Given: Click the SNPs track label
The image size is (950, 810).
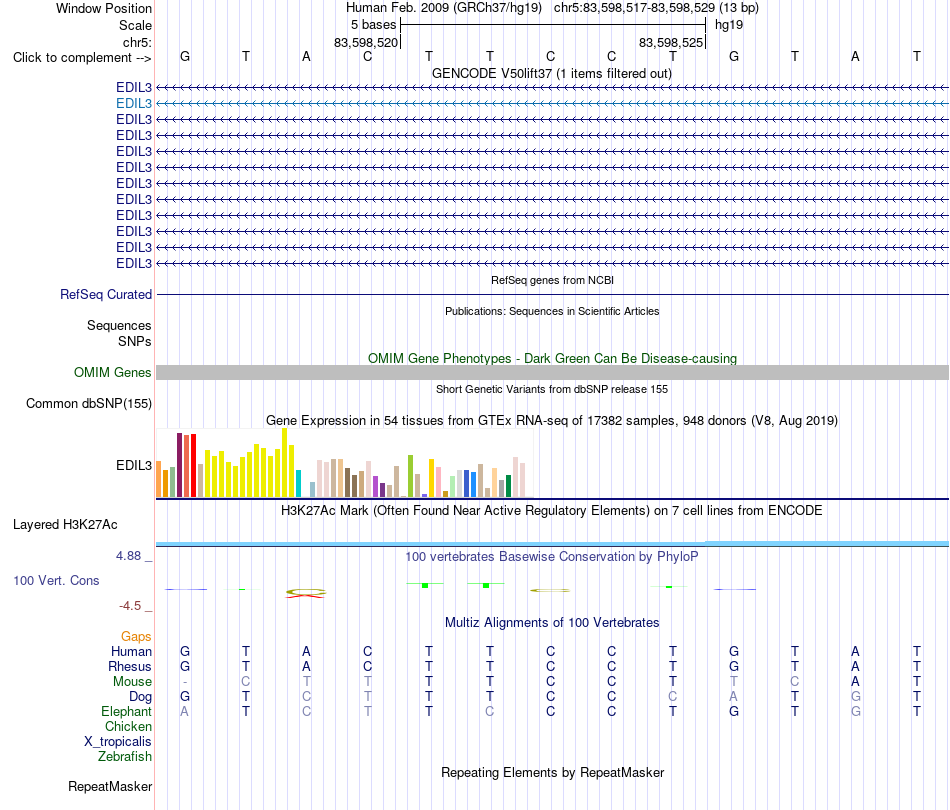Looking at the screenshot, I should [135, 342].
